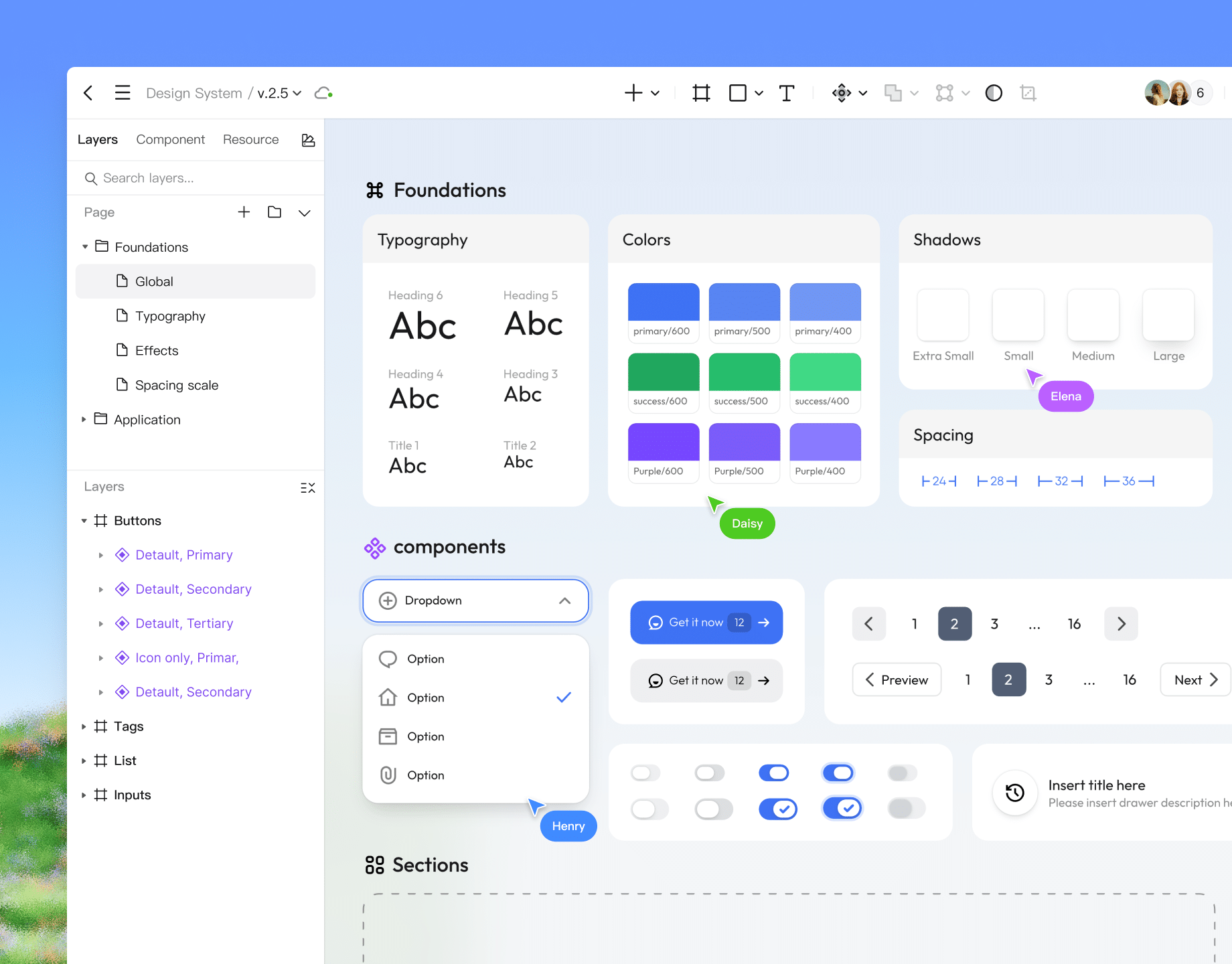Click the contrast/mask toolbar icon

coord(994,92)
